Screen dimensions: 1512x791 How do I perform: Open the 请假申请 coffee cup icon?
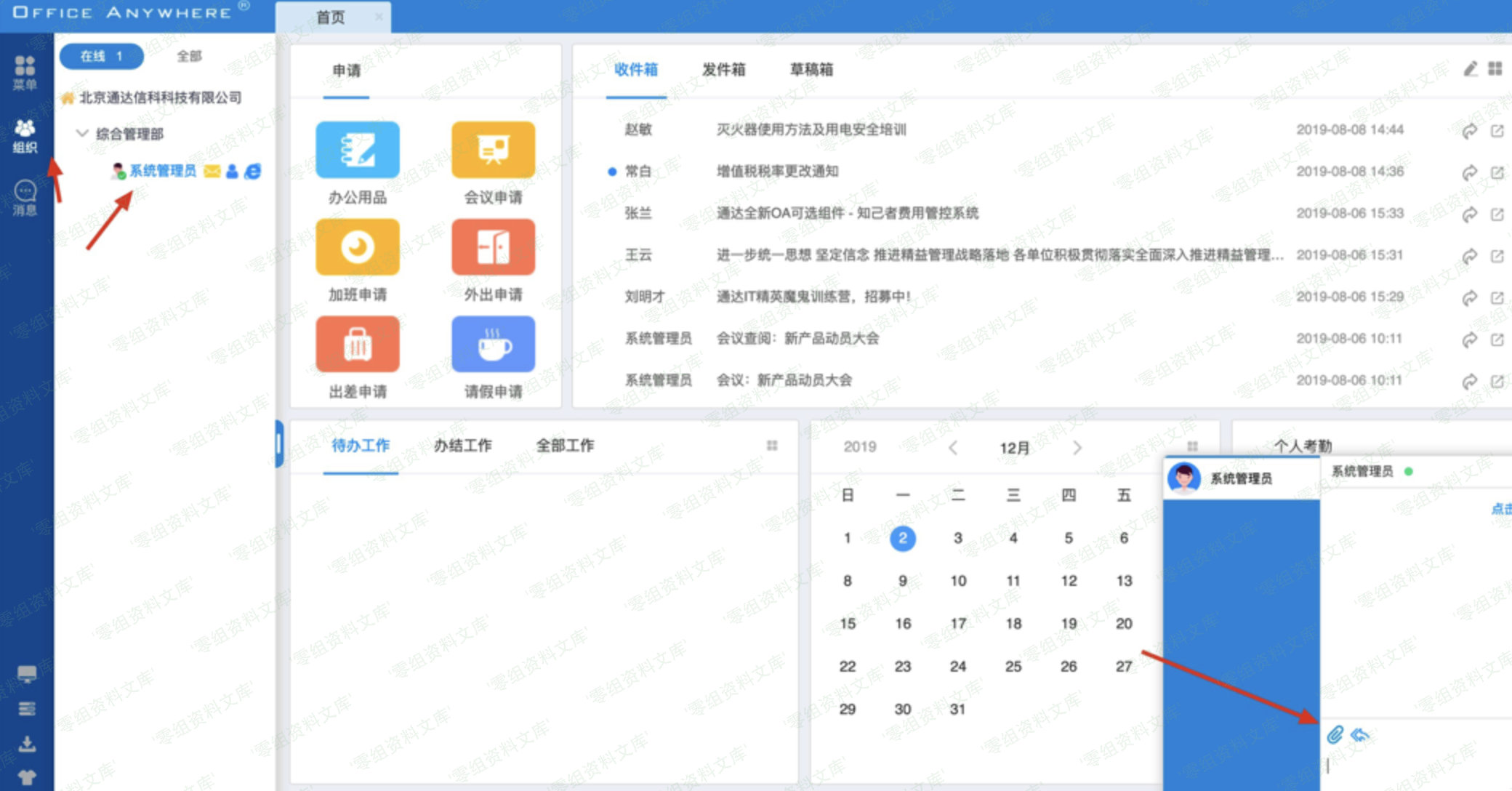(x=493, y=344)
